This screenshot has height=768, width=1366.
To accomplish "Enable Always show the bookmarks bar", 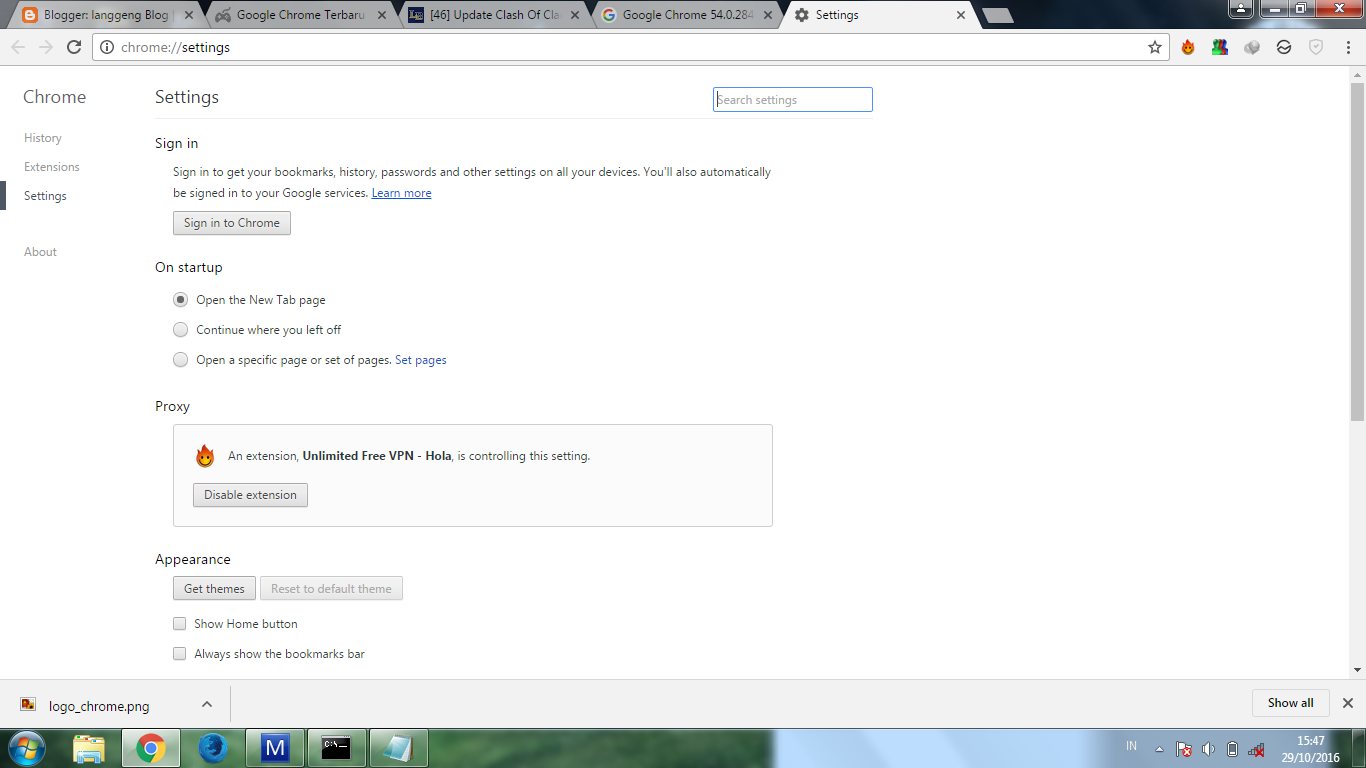I will click(180, 654).
